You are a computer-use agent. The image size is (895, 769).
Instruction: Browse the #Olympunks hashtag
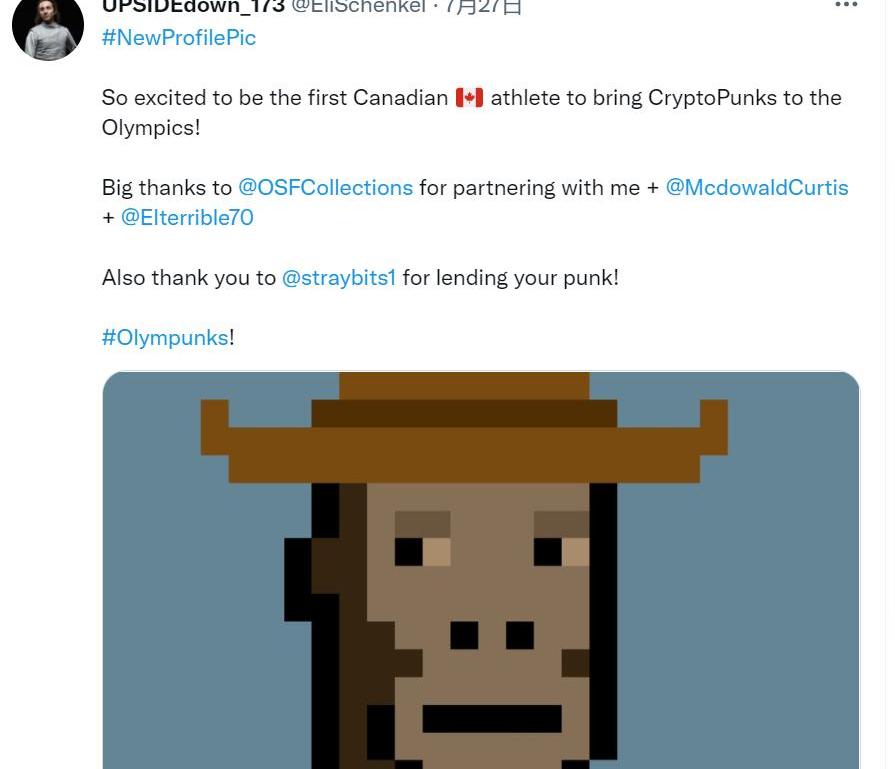tap(165, 338)
